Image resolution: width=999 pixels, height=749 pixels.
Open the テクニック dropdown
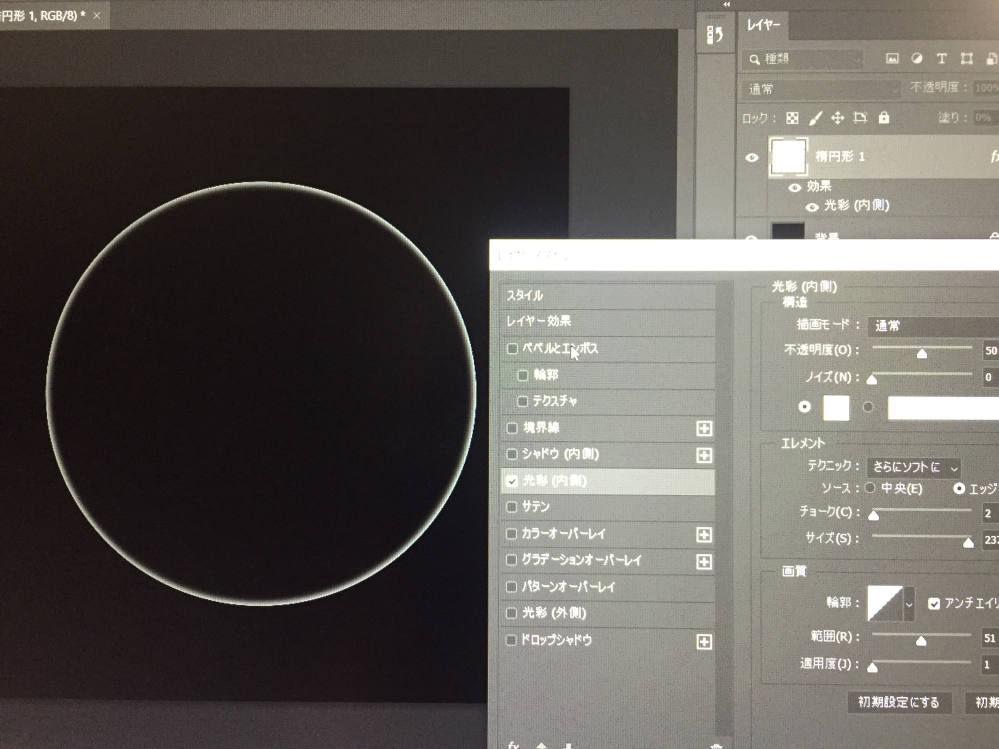pyautogui.click(x=914, y=467)
